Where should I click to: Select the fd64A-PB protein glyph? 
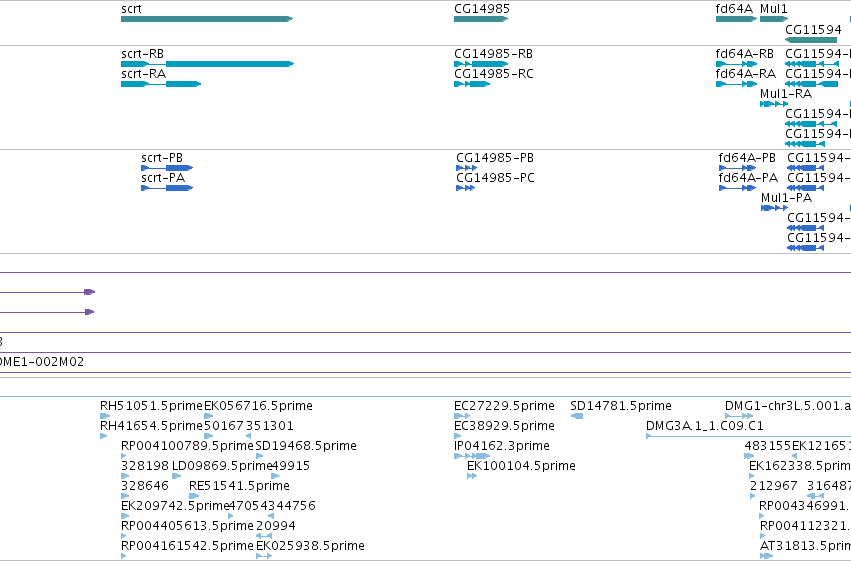[x=737, y=168]
